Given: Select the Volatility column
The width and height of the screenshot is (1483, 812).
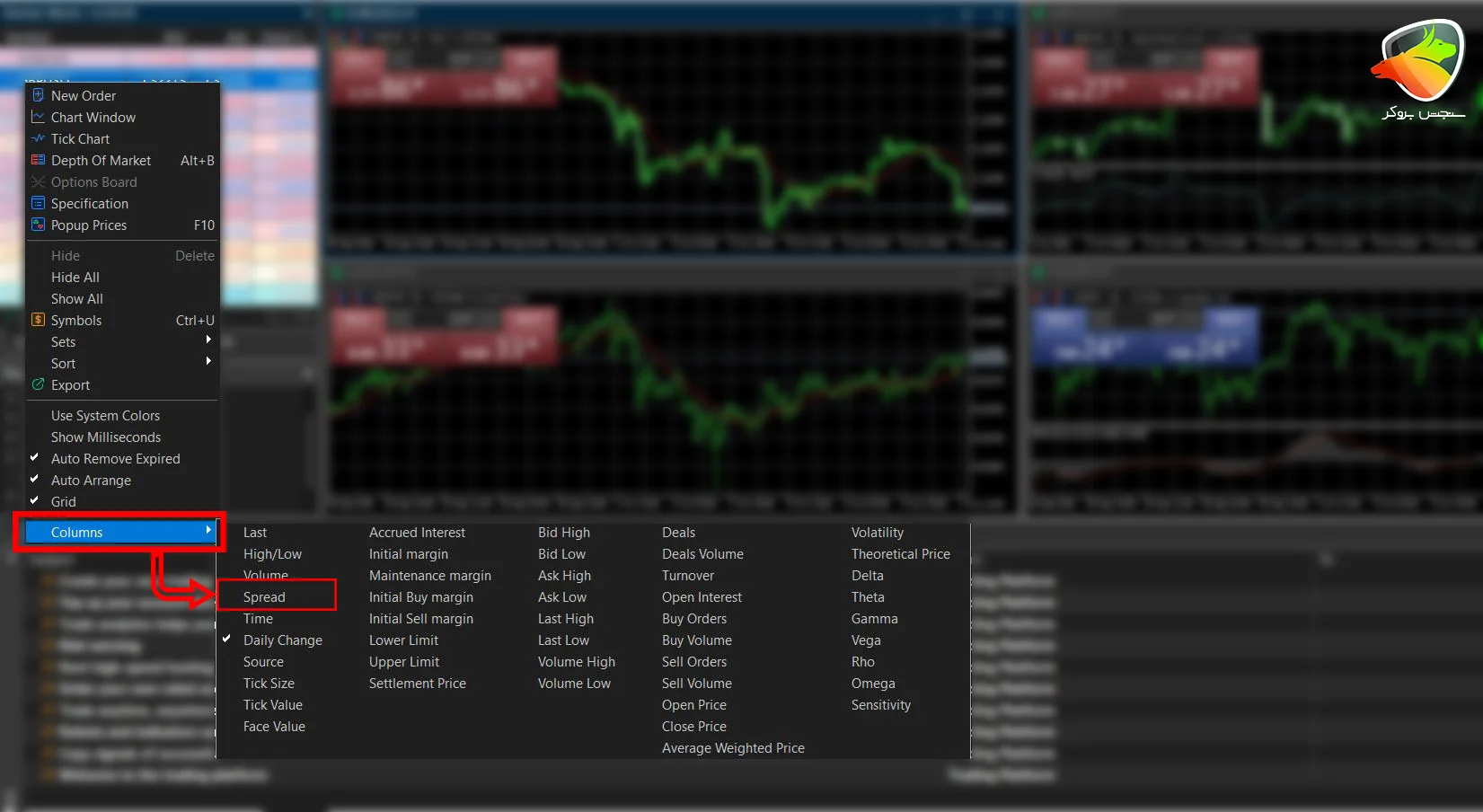Looking at the screenshot, I should [878, 532].
